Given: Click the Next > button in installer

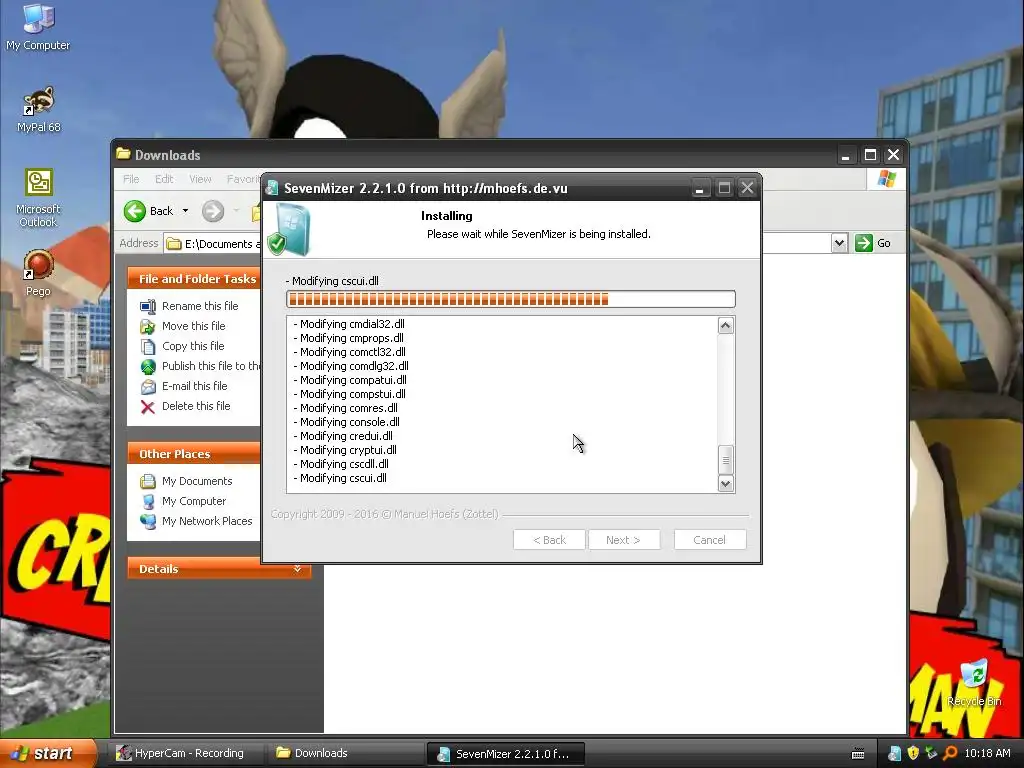Looking at the screenshot, I should coord(623,540).
